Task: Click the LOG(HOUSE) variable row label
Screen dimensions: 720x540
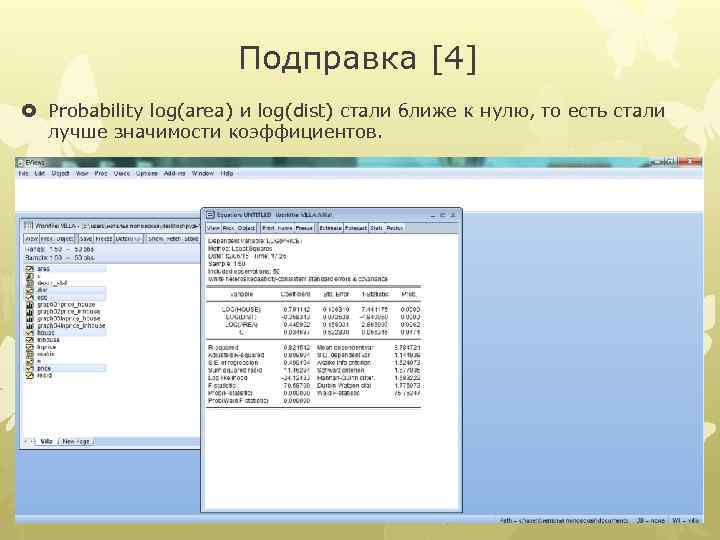Action: click(x=241, y=309)
